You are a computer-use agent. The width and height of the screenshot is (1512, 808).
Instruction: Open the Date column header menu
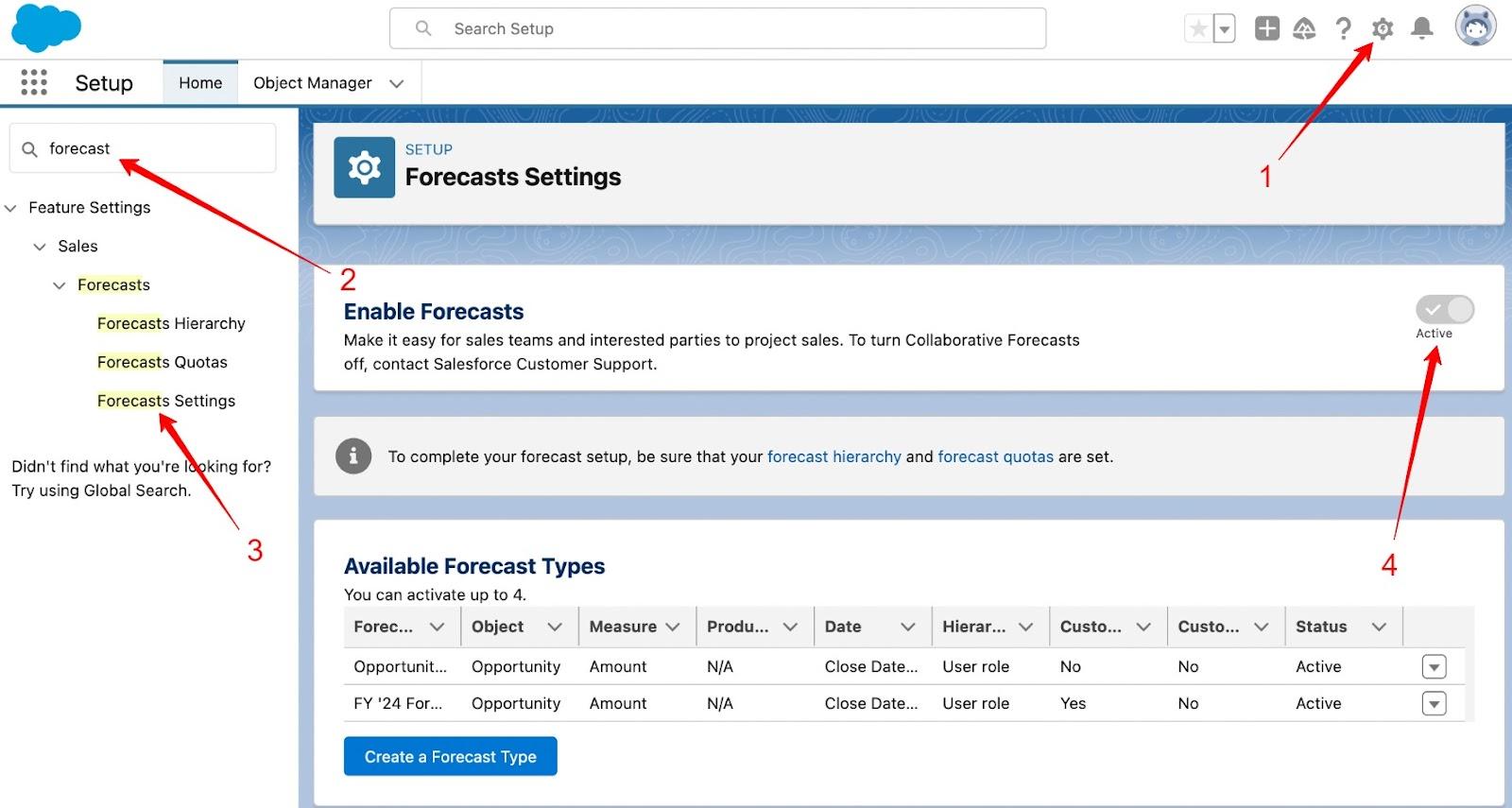(908, 627)
